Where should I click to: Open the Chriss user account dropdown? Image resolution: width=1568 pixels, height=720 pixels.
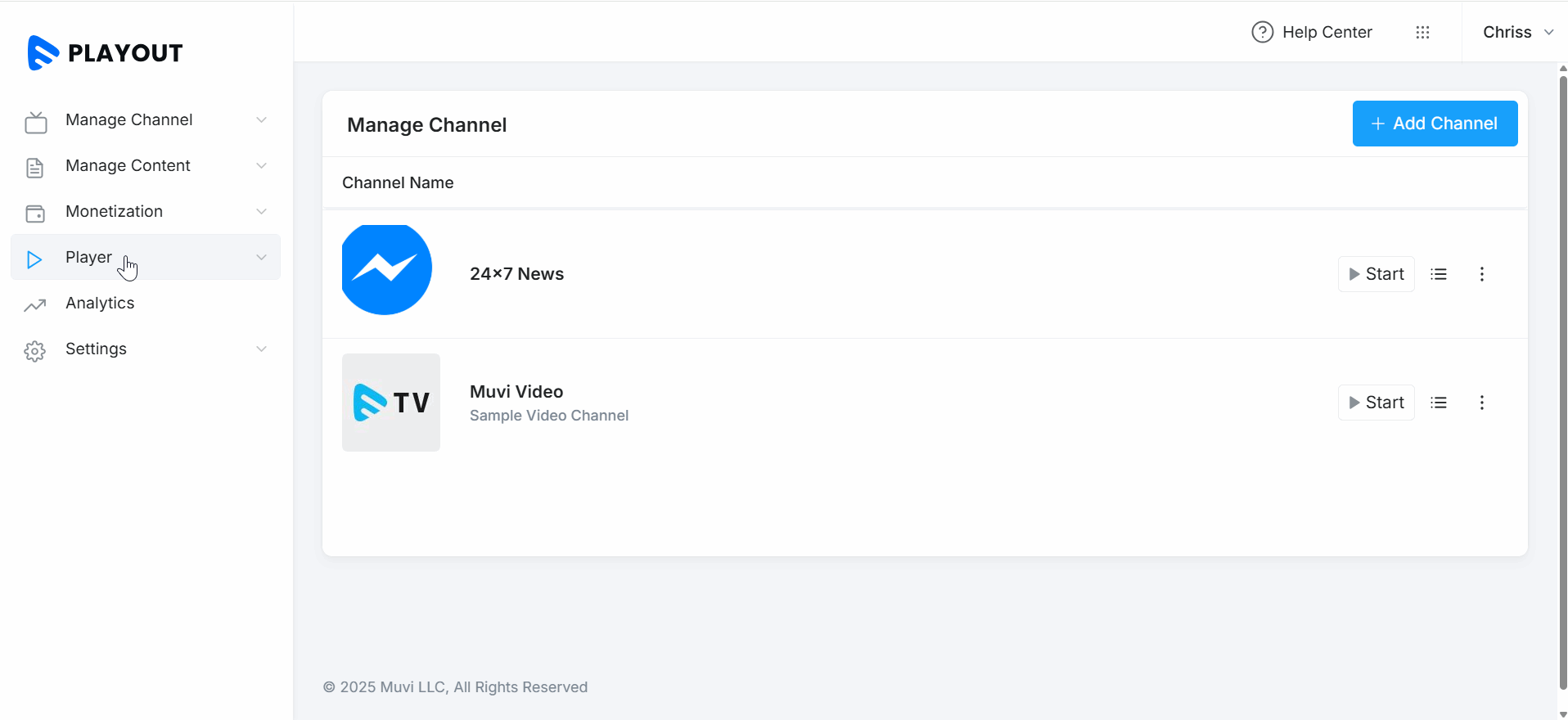[x=1517, y=32]
